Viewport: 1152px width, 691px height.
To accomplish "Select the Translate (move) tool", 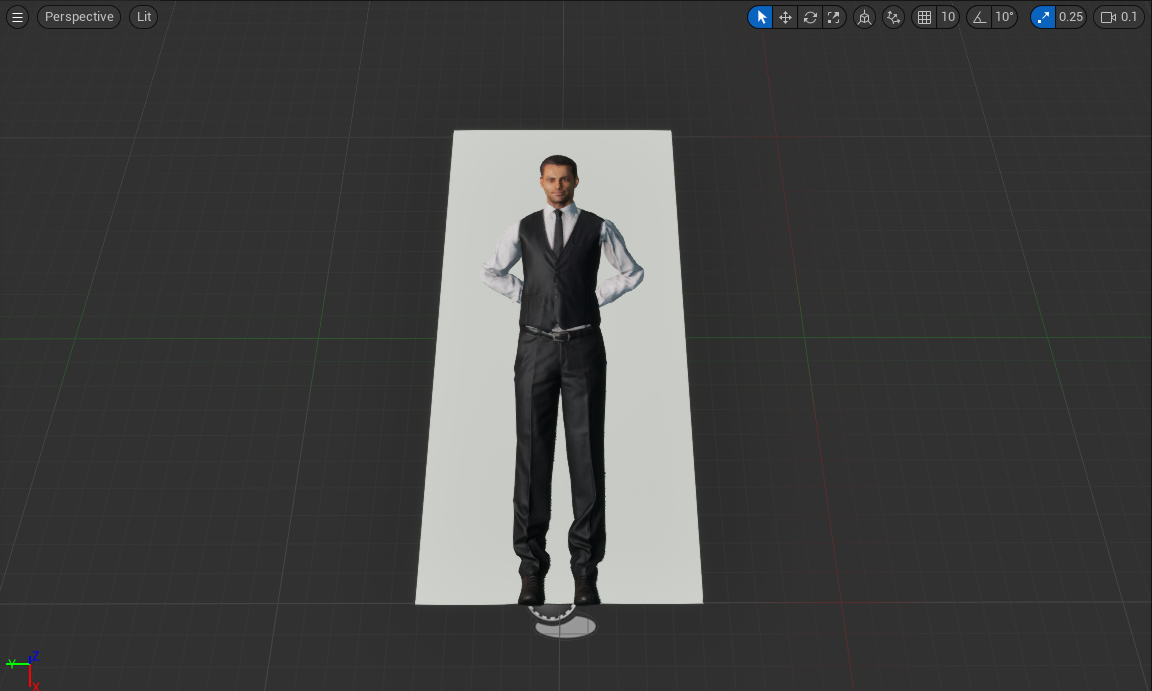I will click(x=785, y=17).
